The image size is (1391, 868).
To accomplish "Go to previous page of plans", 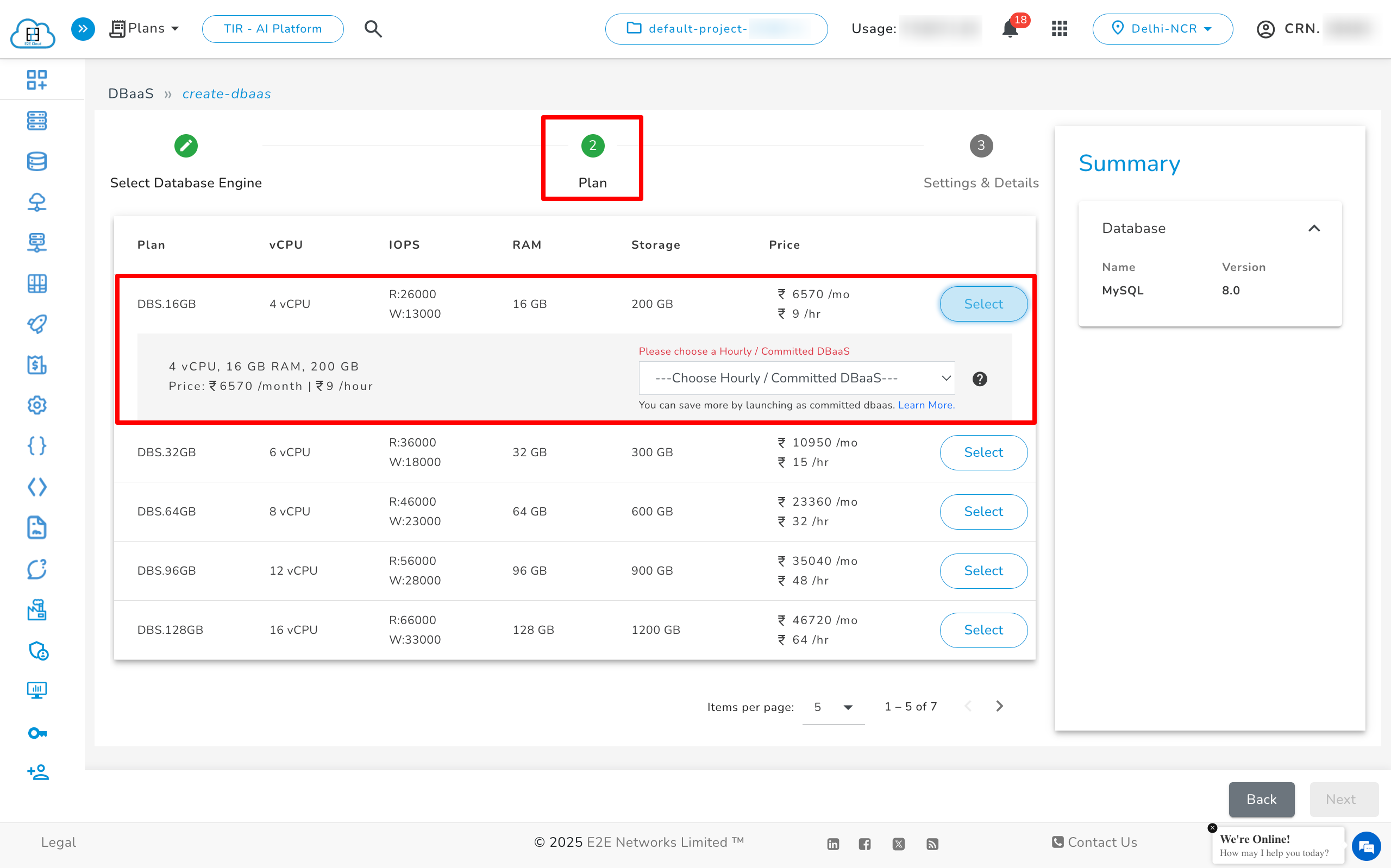I will 968,706.
